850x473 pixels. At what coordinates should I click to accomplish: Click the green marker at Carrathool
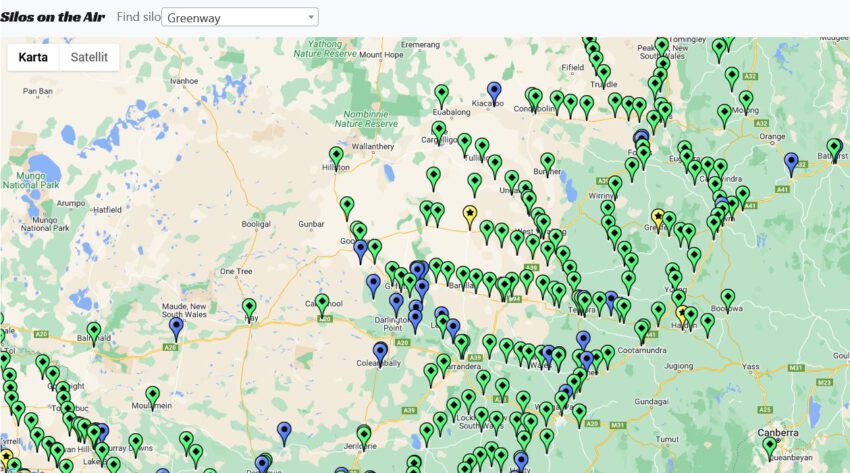click(x=322, y=303)
